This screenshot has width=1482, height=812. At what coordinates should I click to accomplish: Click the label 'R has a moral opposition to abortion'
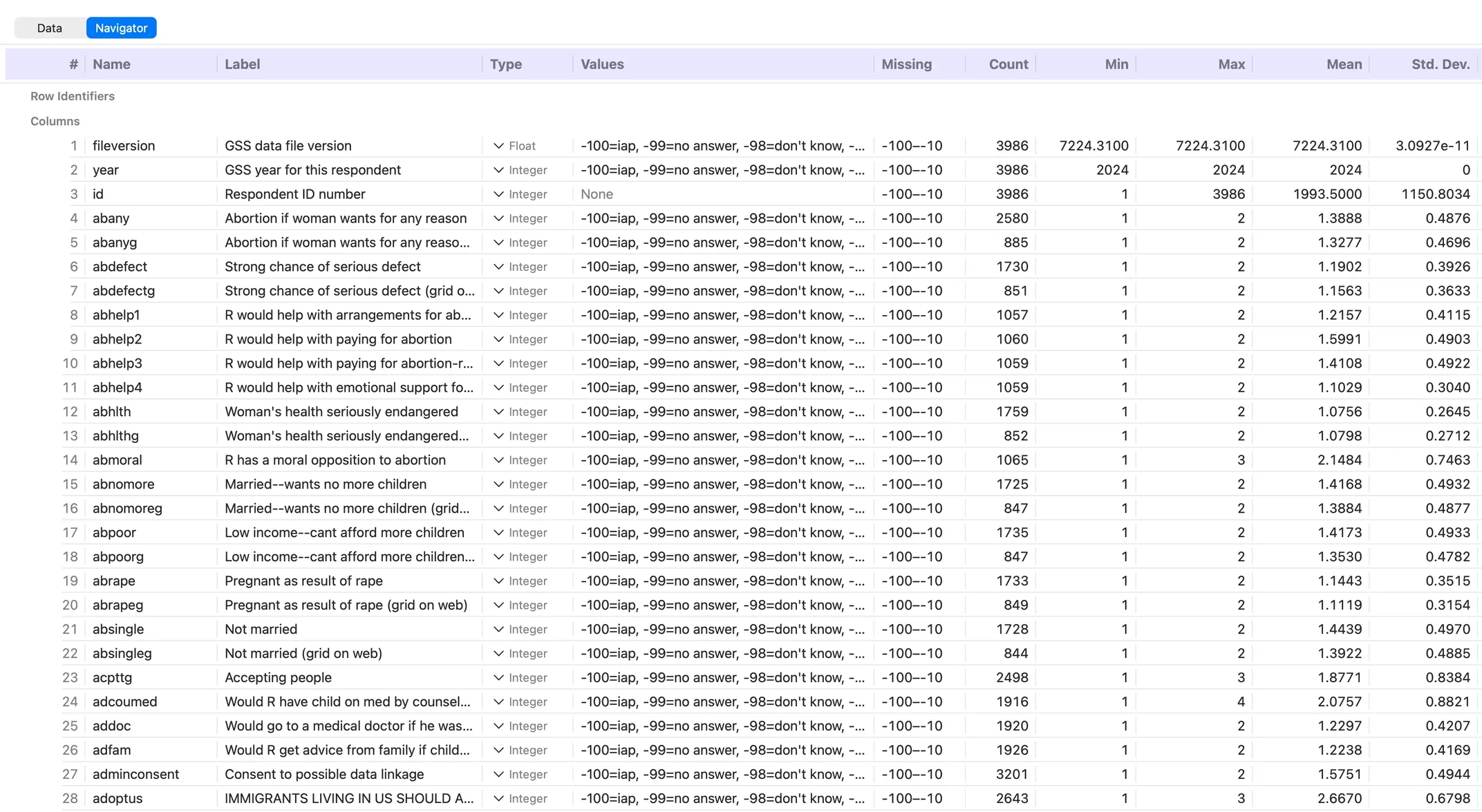[335, 460]
